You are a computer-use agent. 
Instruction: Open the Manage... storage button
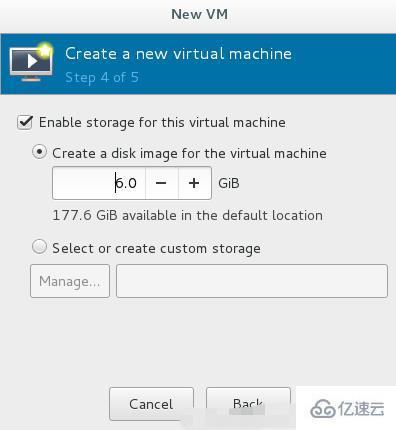coord(70,281)
